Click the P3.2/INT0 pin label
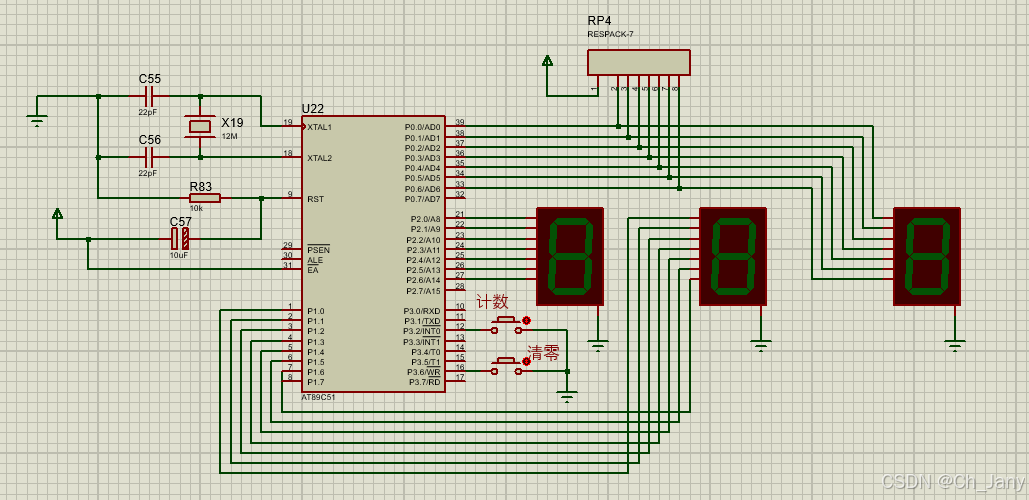Image resolution: width=1029 pixels, height=500 pixels. click(422, 331)
